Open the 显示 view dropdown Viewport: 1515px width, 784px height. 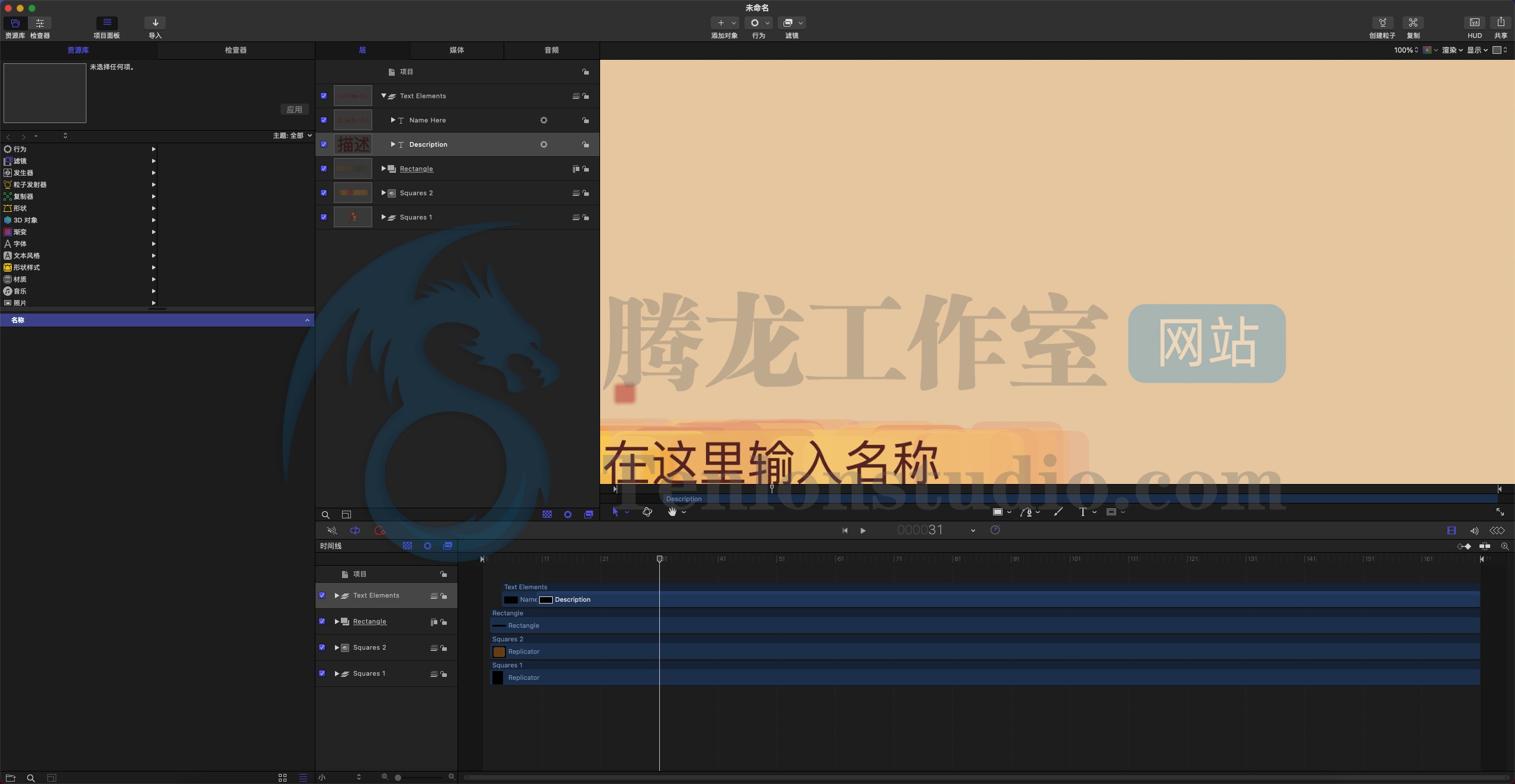(x=1477, y=50)
